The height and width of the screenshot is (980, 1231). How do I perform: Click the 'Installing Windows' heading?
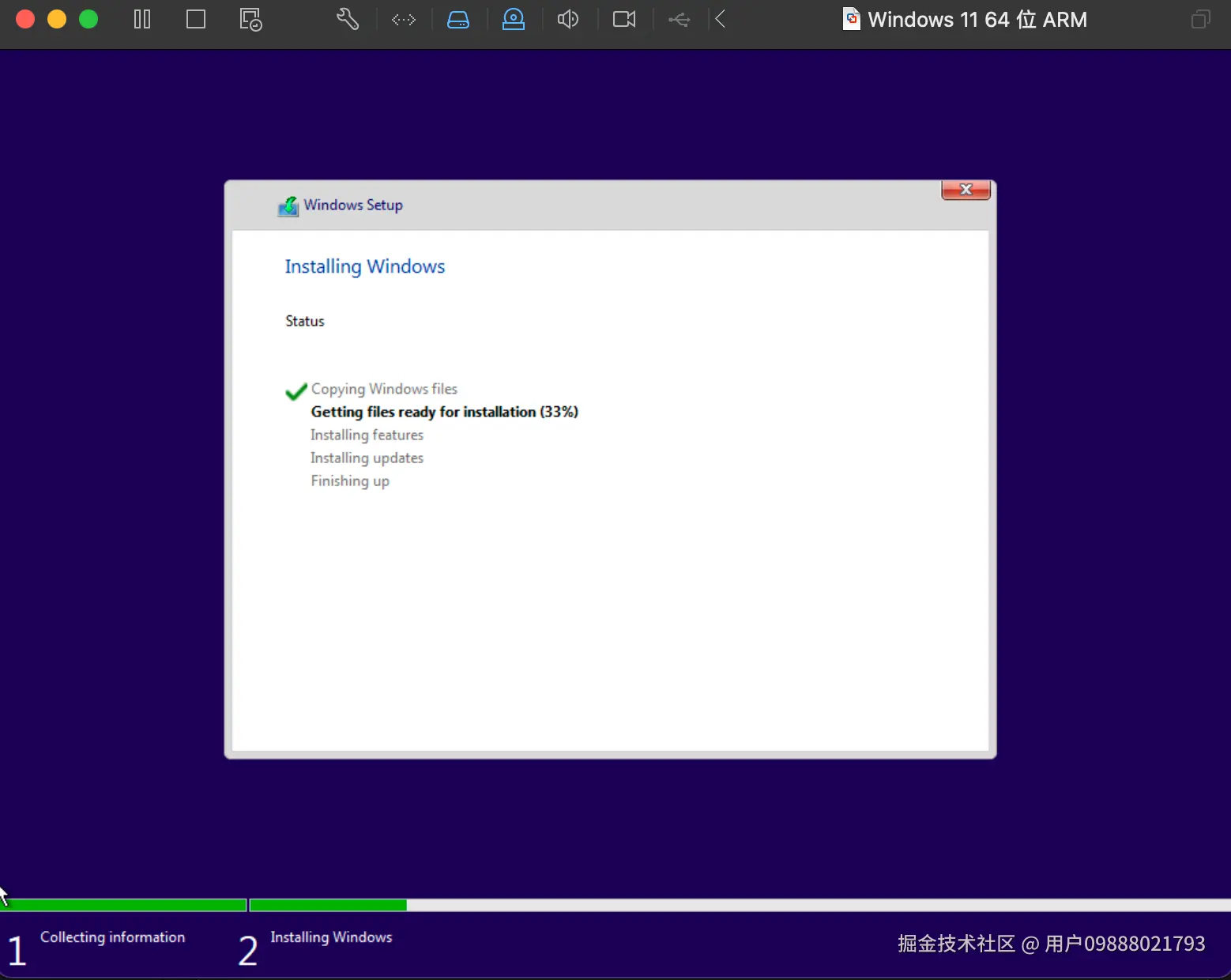point(365,266)
